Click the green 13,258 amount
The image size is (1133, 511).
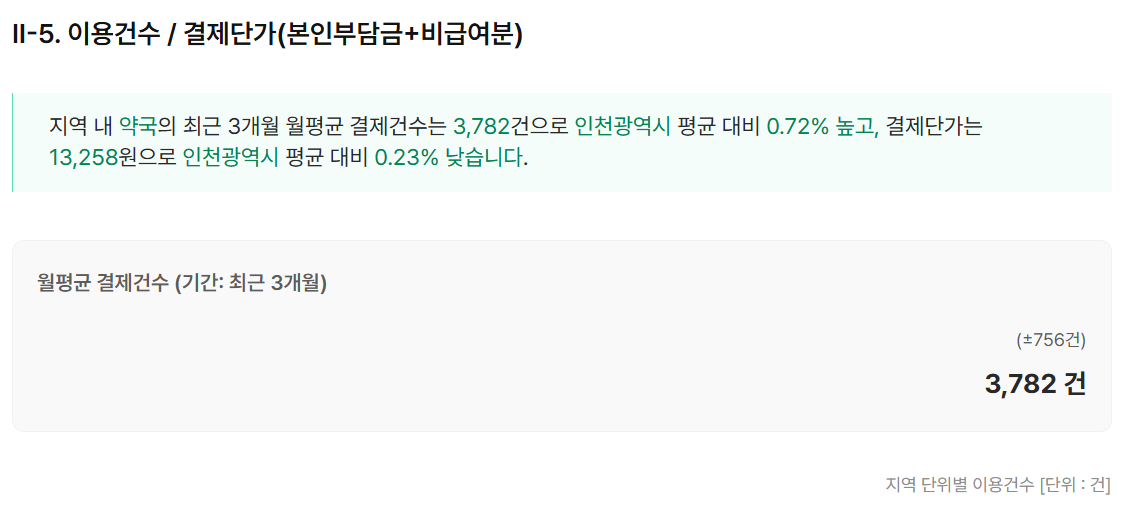tap(82, 157)
